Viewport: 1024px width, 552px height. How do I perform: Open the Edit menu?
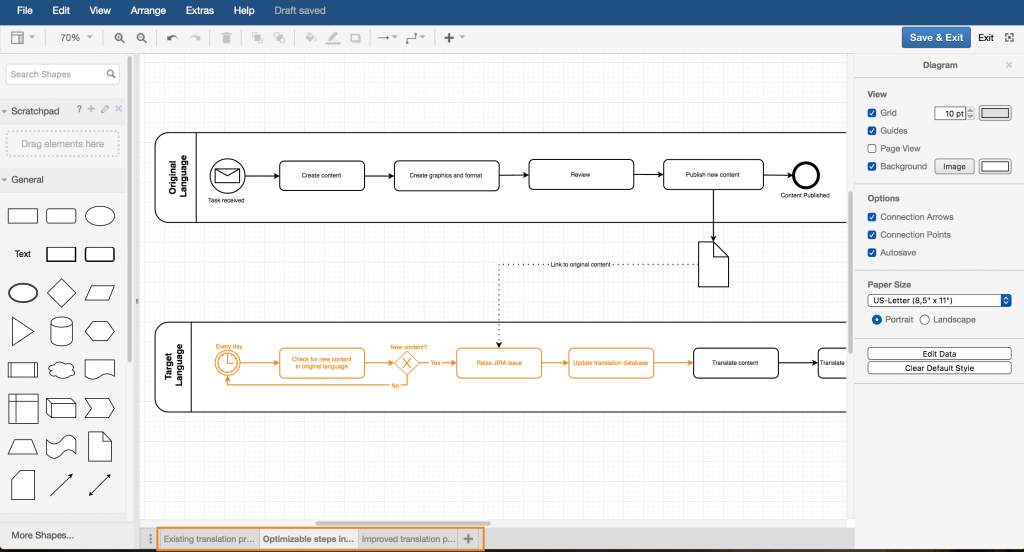pos(61,10)
